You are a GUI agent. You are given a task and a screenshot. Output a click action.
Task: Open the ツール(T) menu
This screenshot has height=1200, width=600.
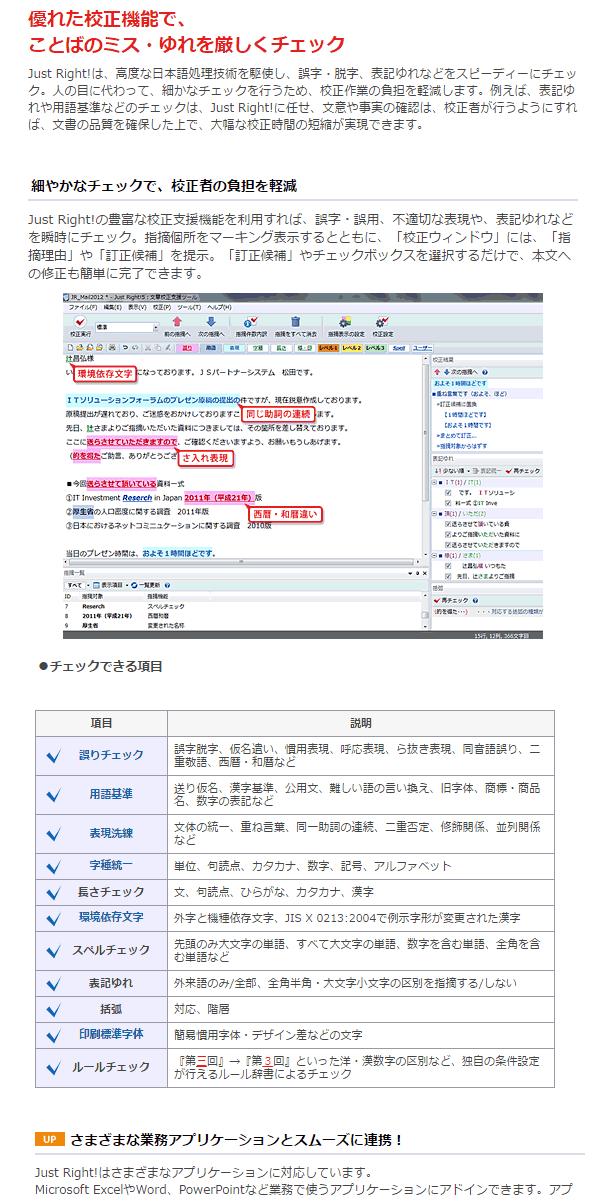click(190, 307)
